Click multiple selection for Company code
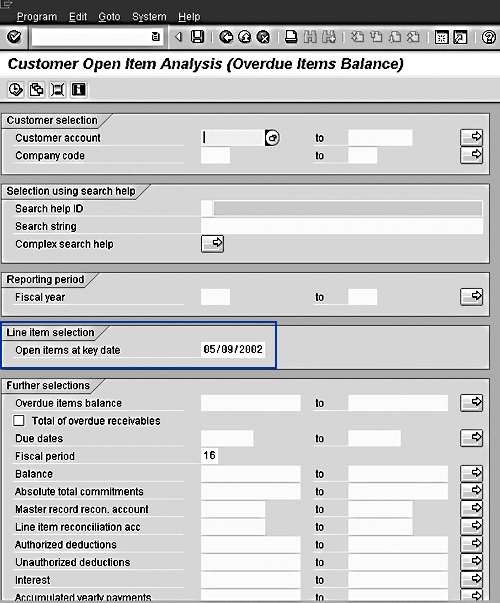 472,155
